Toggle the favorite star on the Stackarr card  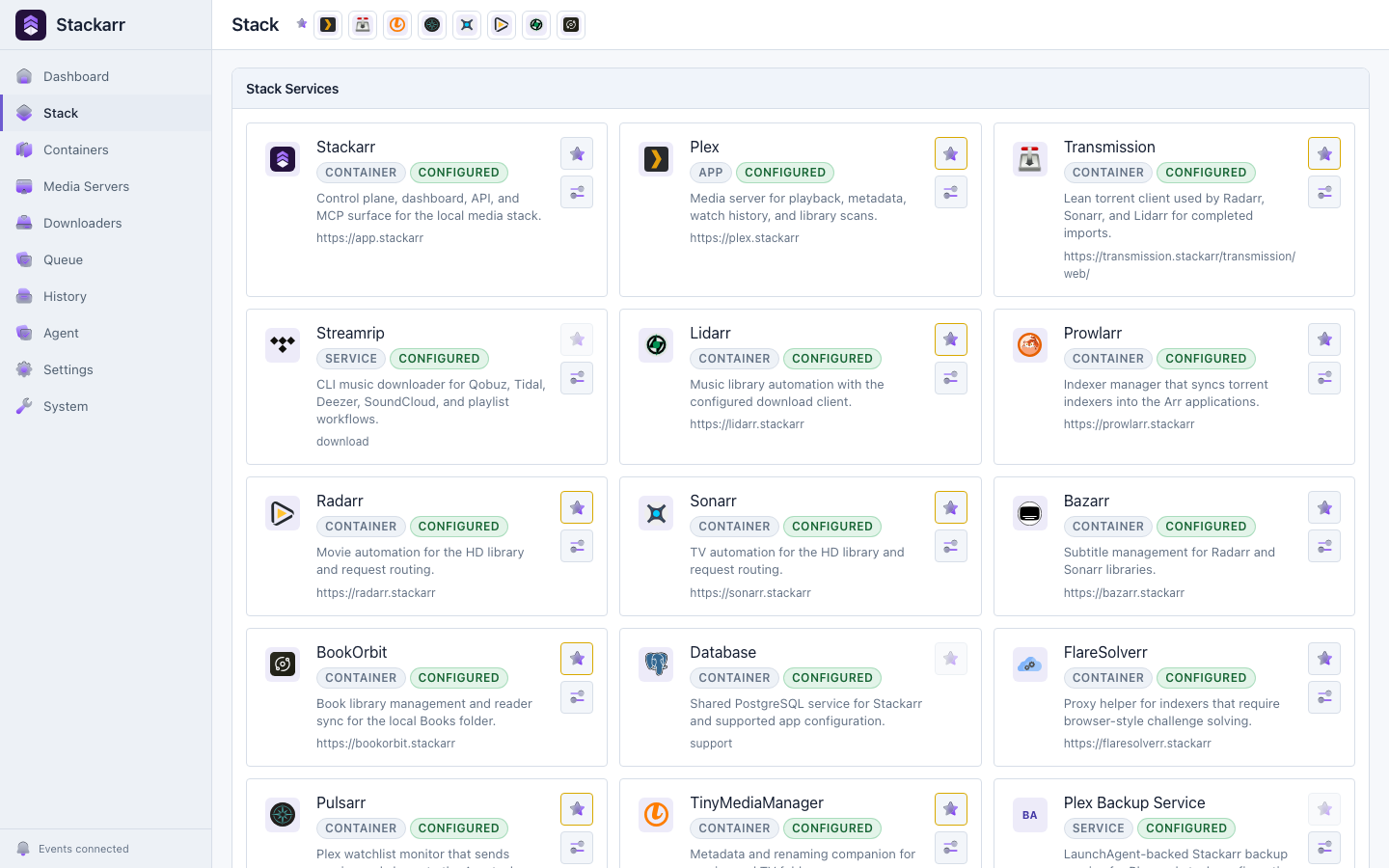pos(577,153)
